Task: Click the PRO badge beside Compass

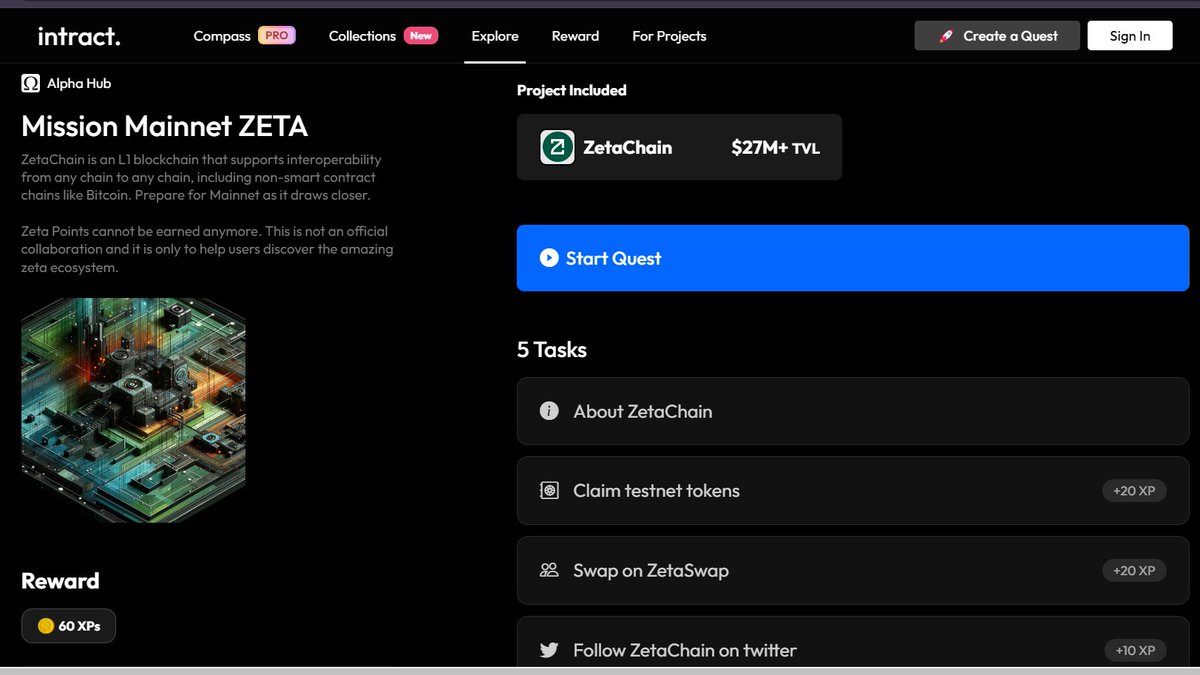Action: pyautogui.click(x=276, y=35)
